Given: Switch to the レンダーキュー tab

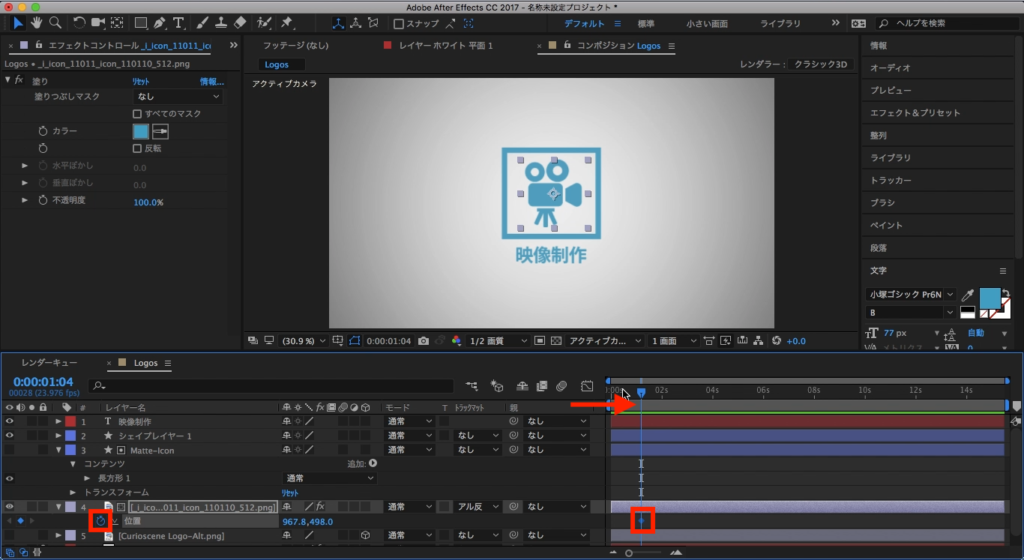Looking at the screenshot, I should 49,363.
